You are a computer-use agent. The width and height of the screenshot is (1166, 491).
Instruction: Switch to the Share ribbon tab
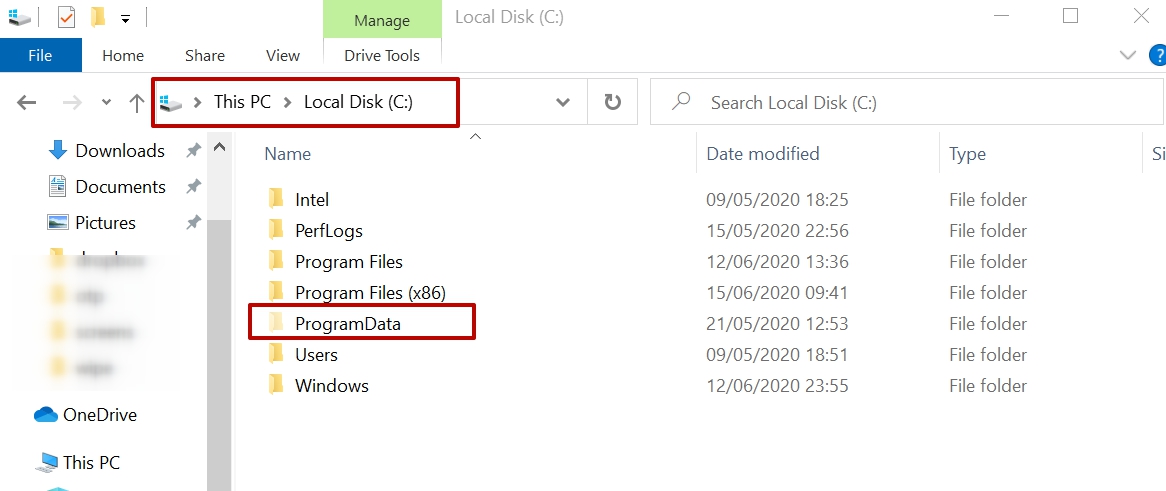coord(205,55)
